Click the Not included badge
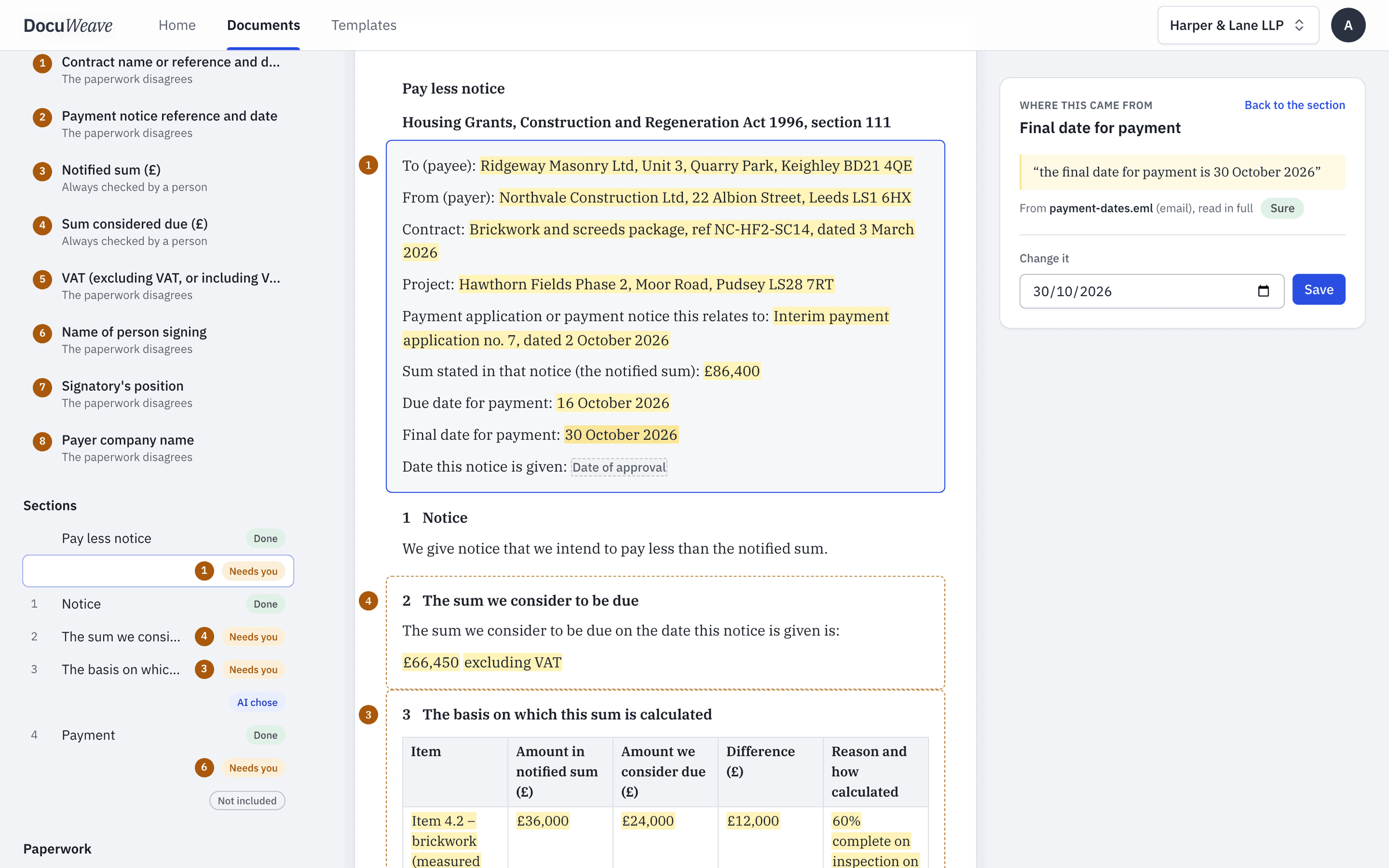1389x868 pixels. [247, 800]
